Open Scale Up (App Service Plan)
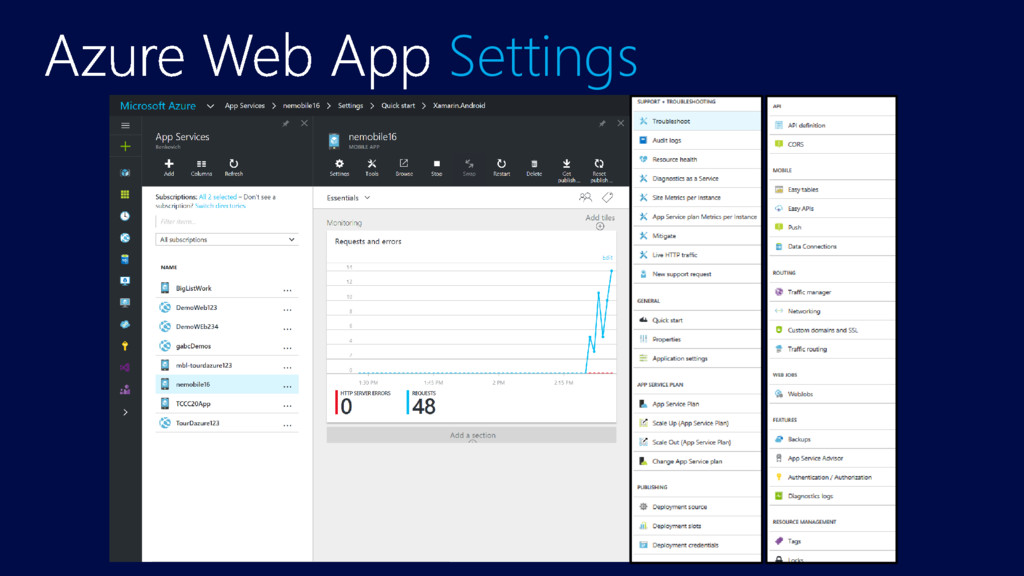The height and width of the screenshot is (576, 1024). click(696, 423)
